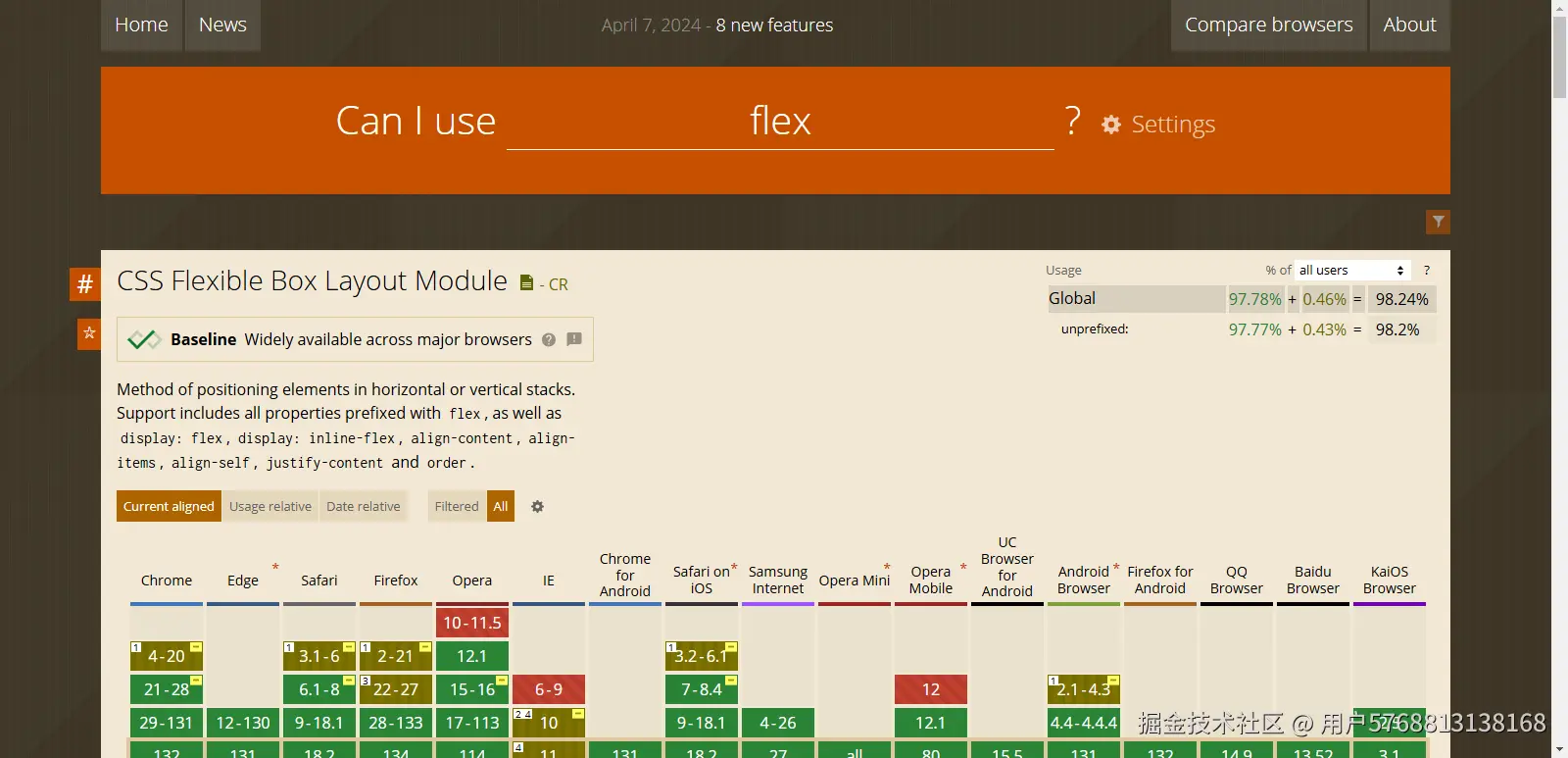
Task: Click the Usage help question mark
Action: pos(1427,270)
